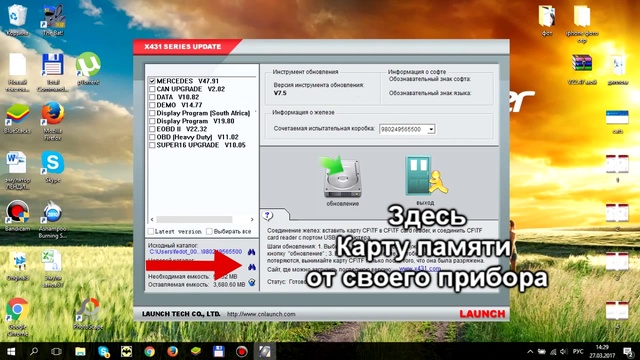Check DATA V10.82 checkbox
640x360 pixels.
tap(152, 97)
